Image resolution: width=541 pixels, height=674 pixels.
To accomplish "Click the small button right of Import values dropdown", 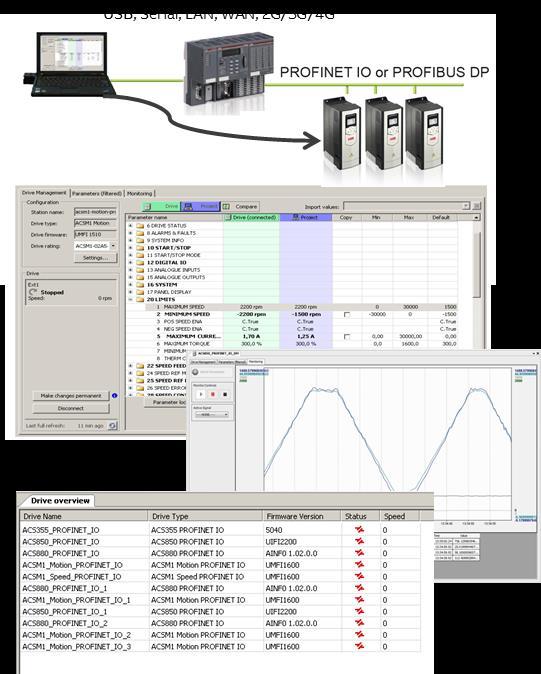I will (477, 206).
